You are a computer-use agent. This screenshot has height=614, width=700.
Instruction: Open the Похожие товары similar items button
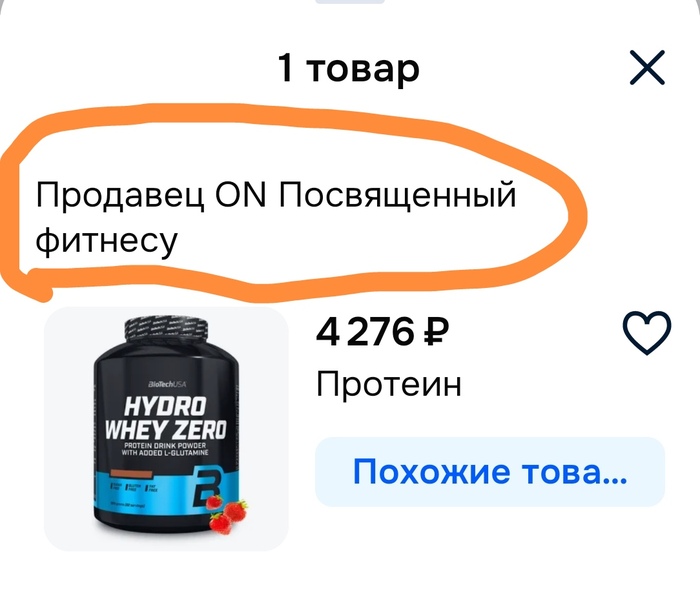490,472
